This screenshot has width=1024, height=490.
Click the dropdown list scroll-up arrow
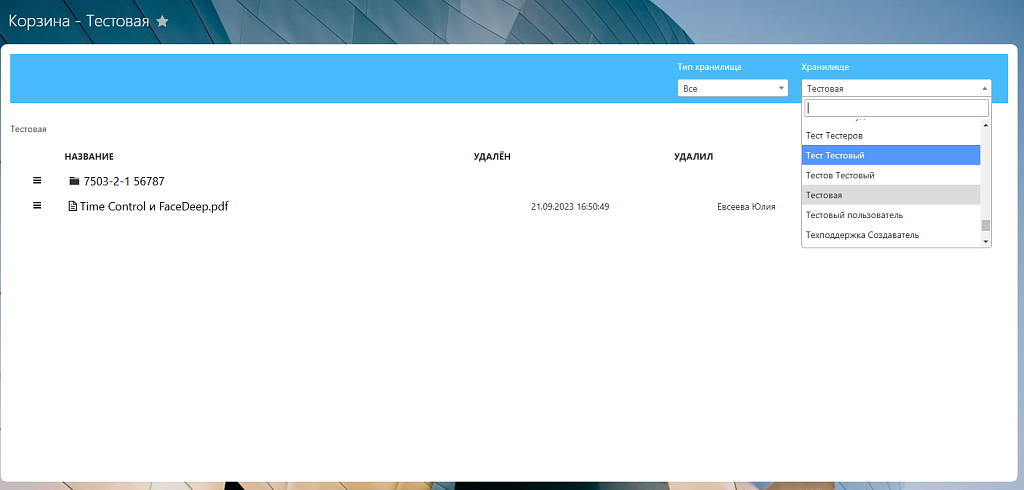pyautogui.click(x=985, y=126)
